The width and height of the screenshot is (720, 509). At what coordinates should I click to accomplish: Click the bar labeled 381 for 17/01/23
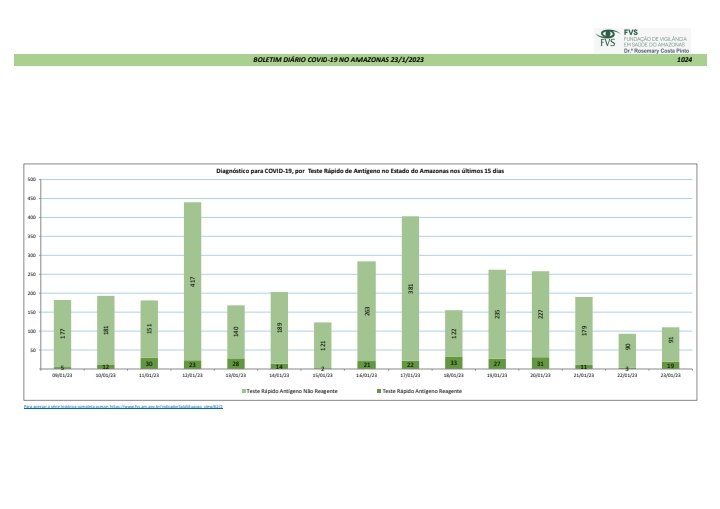410,288
